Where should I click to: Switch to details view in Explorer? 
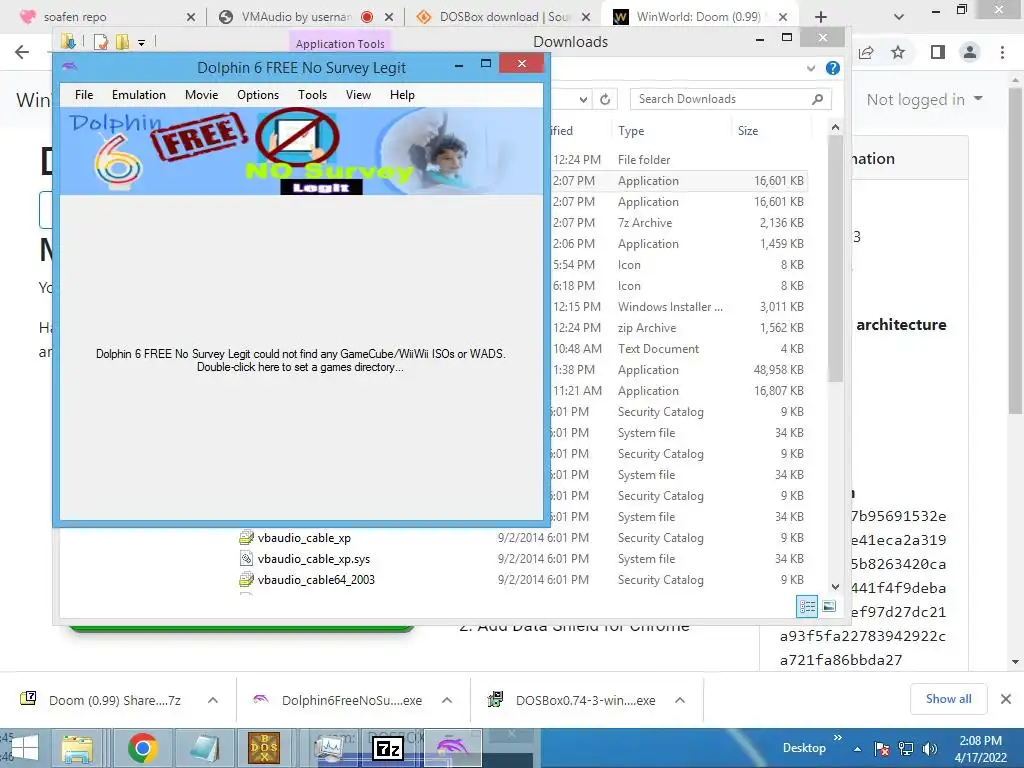pos(807,606)
